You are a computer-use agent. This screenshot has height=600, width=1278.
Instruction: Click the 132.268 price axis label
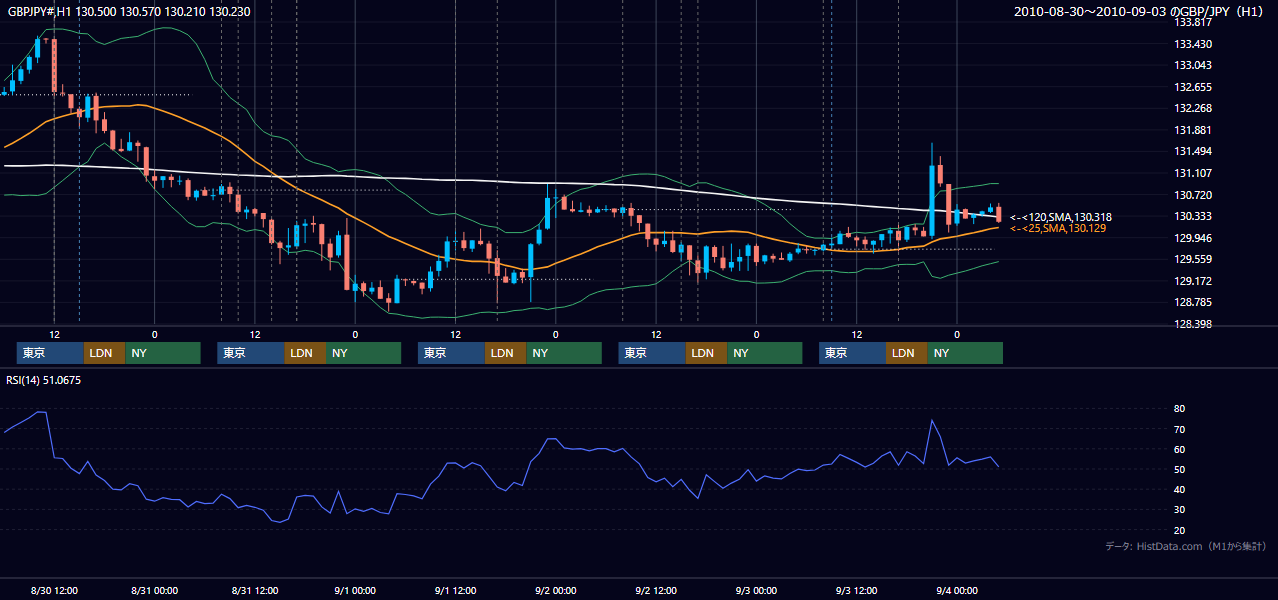(x=1194, y=108)
